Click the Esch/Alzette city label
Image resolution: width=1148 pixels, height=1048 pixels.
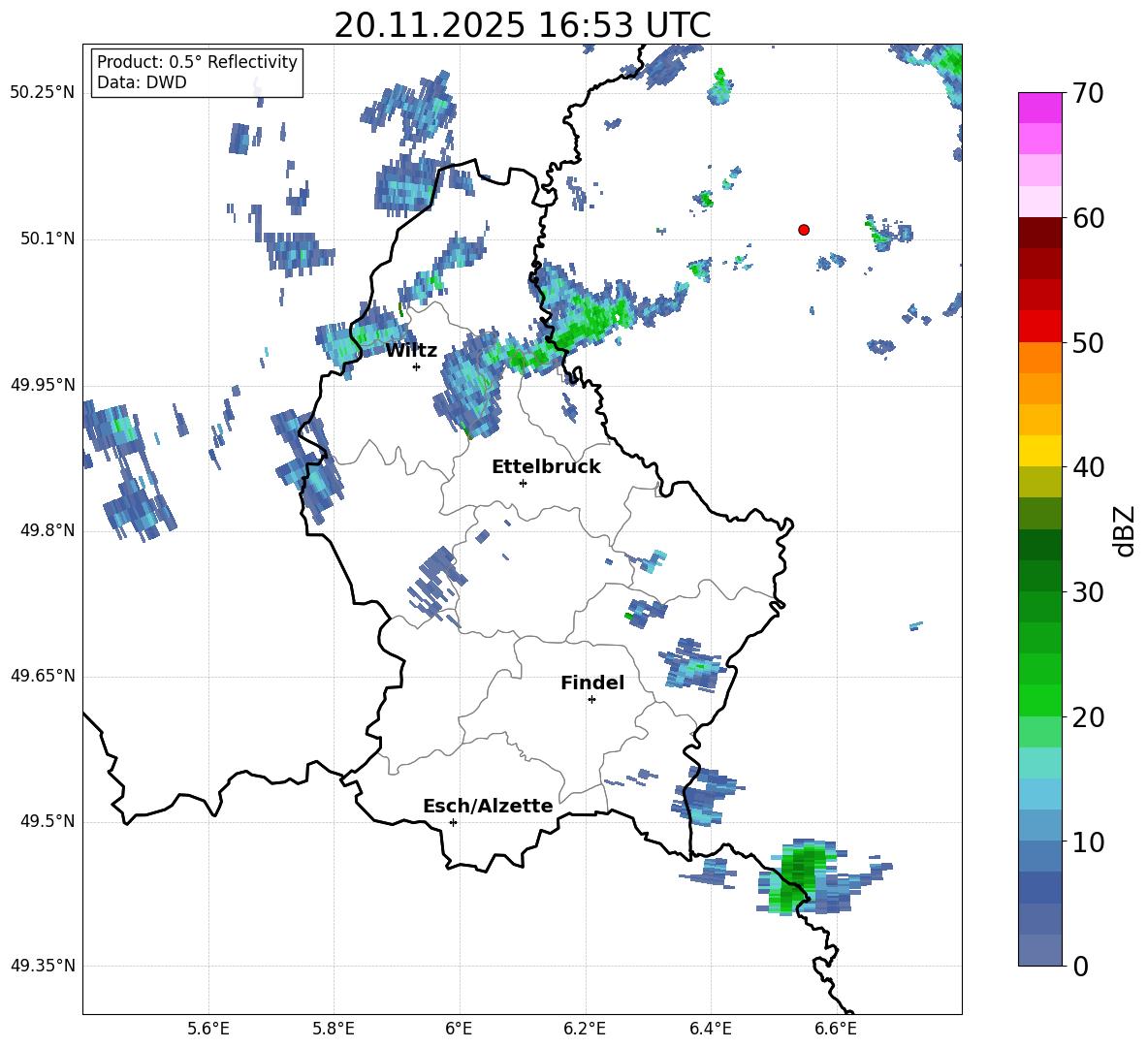pyautogui.click(x=488, y=806)
